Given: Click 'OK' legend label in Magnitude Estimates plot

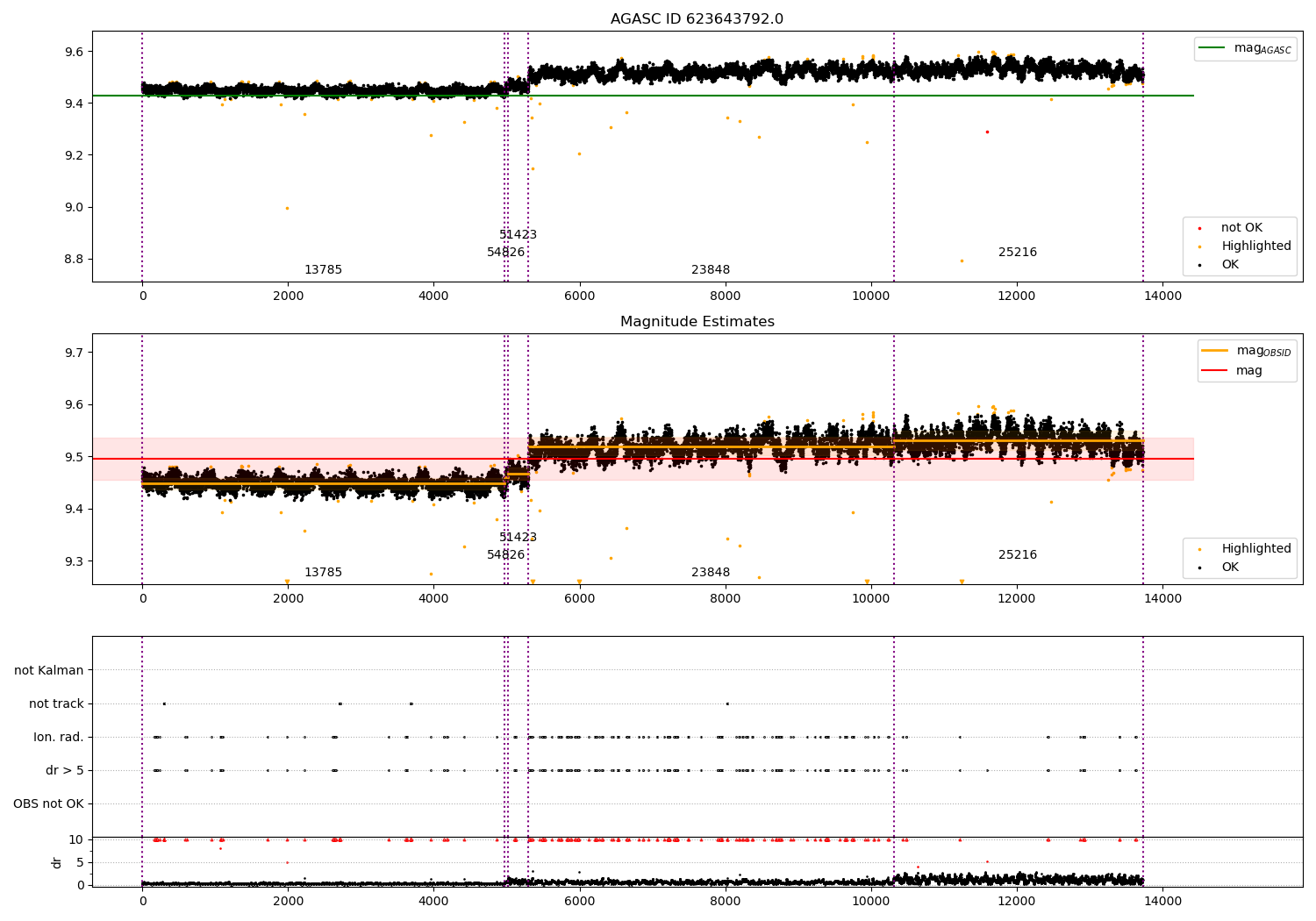Looking at the screenshot, I should pyautogui.click(x=1230, y=568).
